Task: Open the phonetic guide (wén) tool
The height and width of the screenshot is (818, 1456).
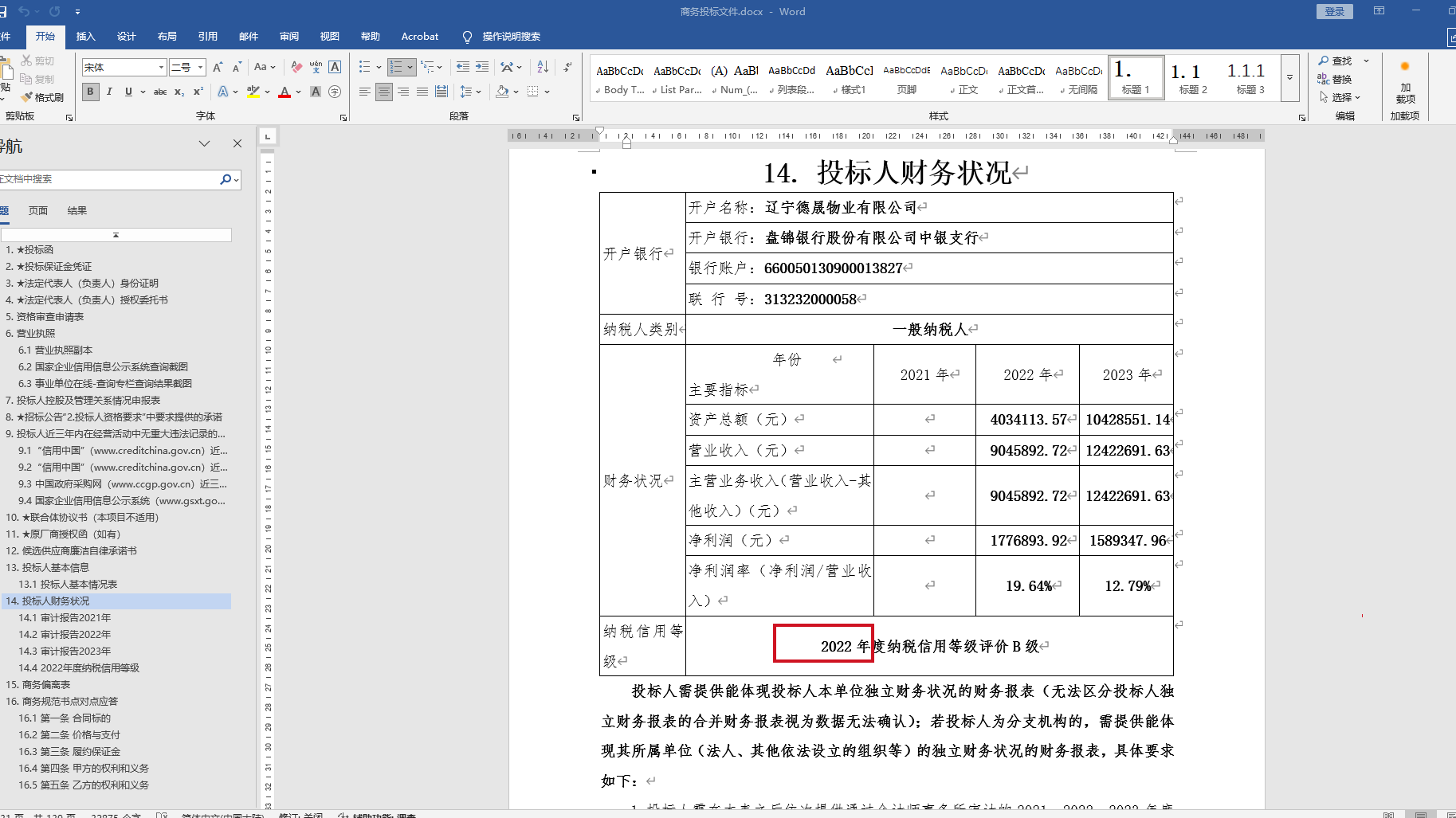Action: pos(316,67)
